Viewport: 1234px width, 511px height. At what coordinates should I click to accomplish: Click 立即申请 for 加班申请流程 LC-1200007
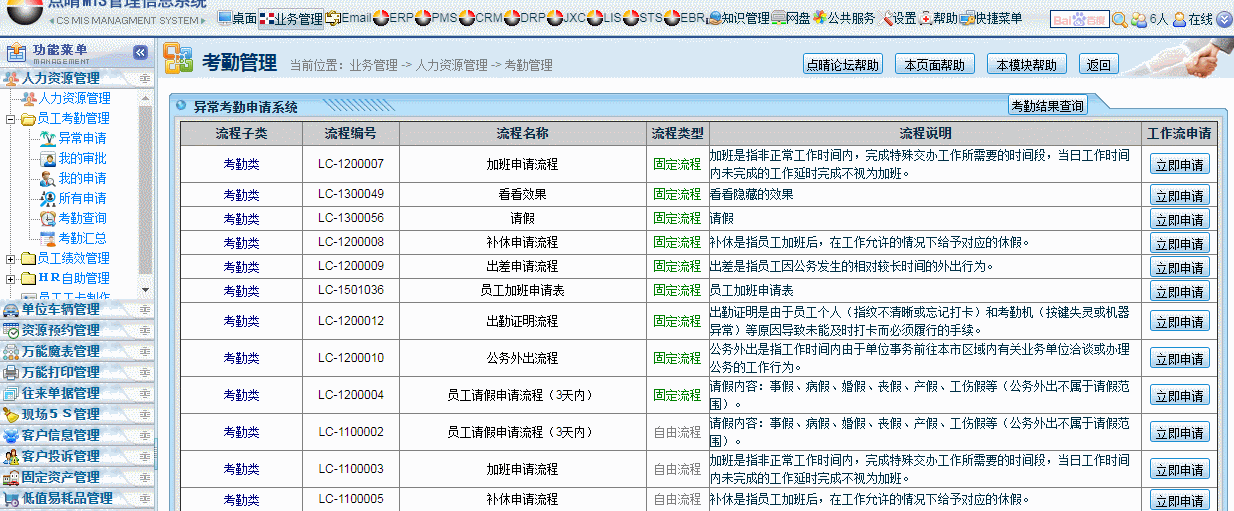[1179, 165]
